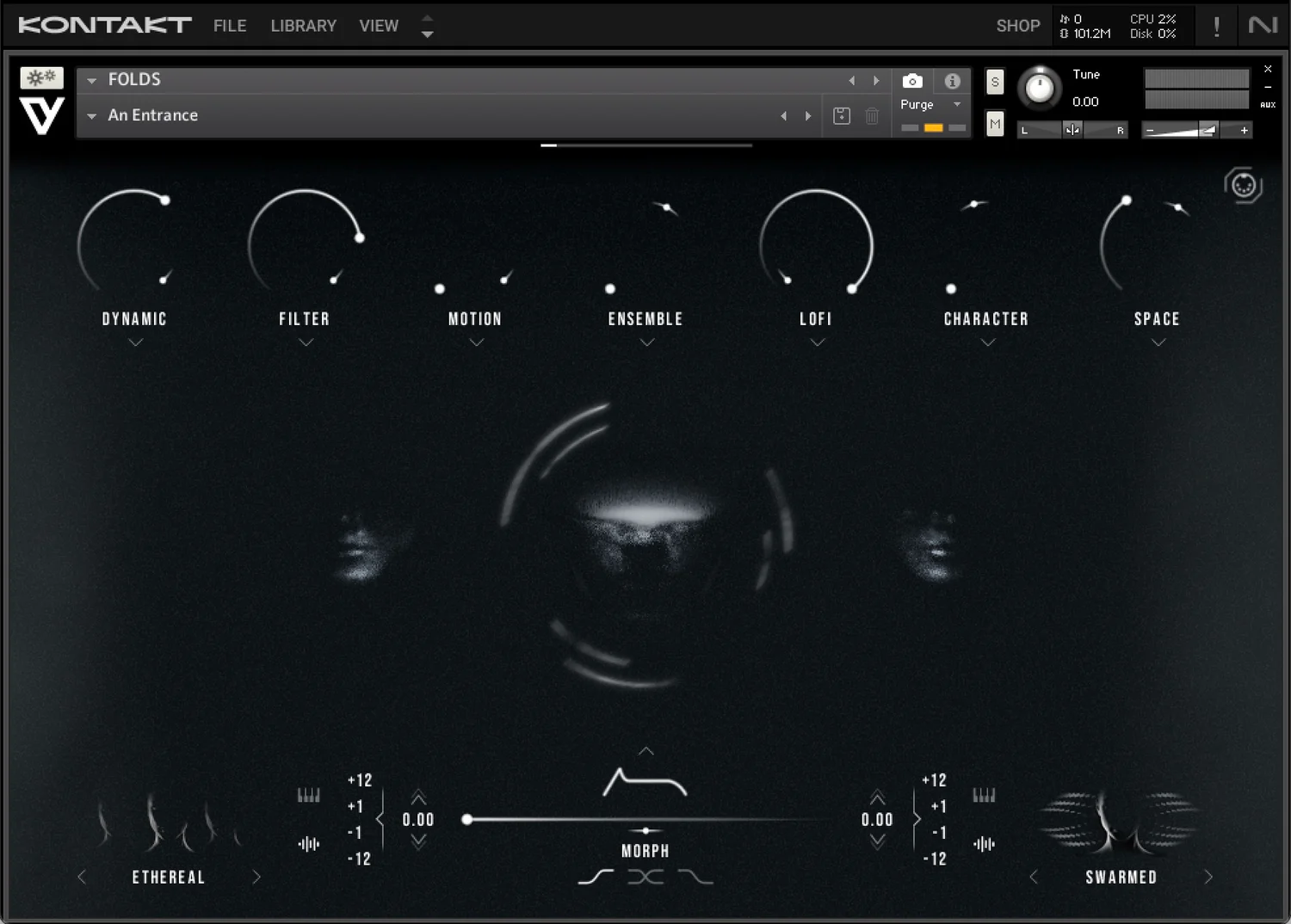
Task: Open the LIBRARY menu
Action: click(303, 25)
